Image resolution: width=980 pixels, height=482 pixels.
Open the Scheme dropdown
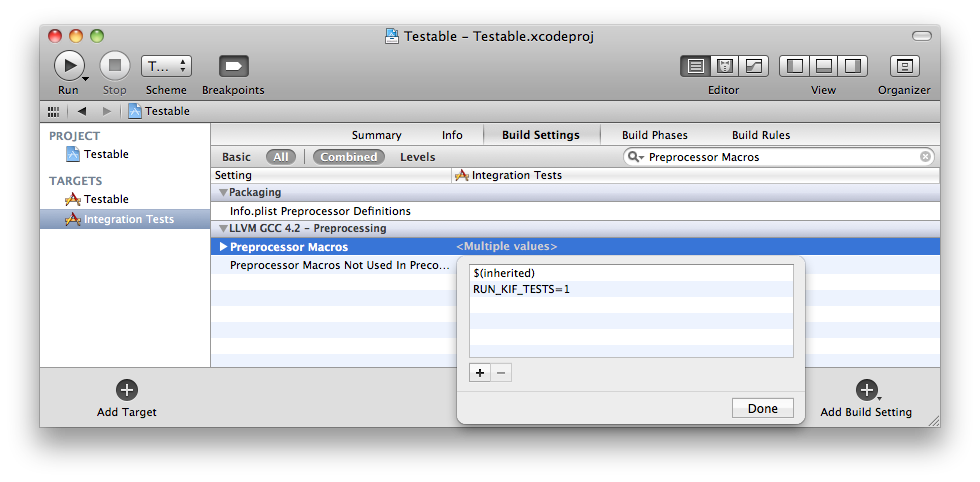[166, 66]
